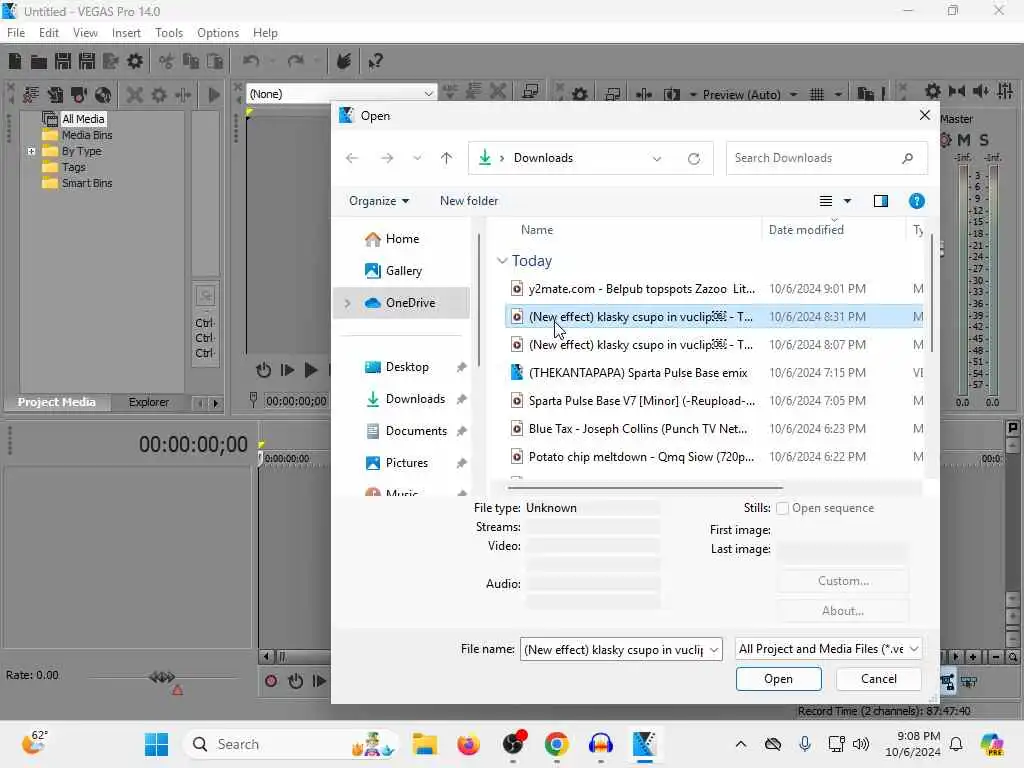The width and height of the screenshot is (1024, 768).
Task: Select the Blue Tax - Joseph Collins file
Action: [715, 429]
